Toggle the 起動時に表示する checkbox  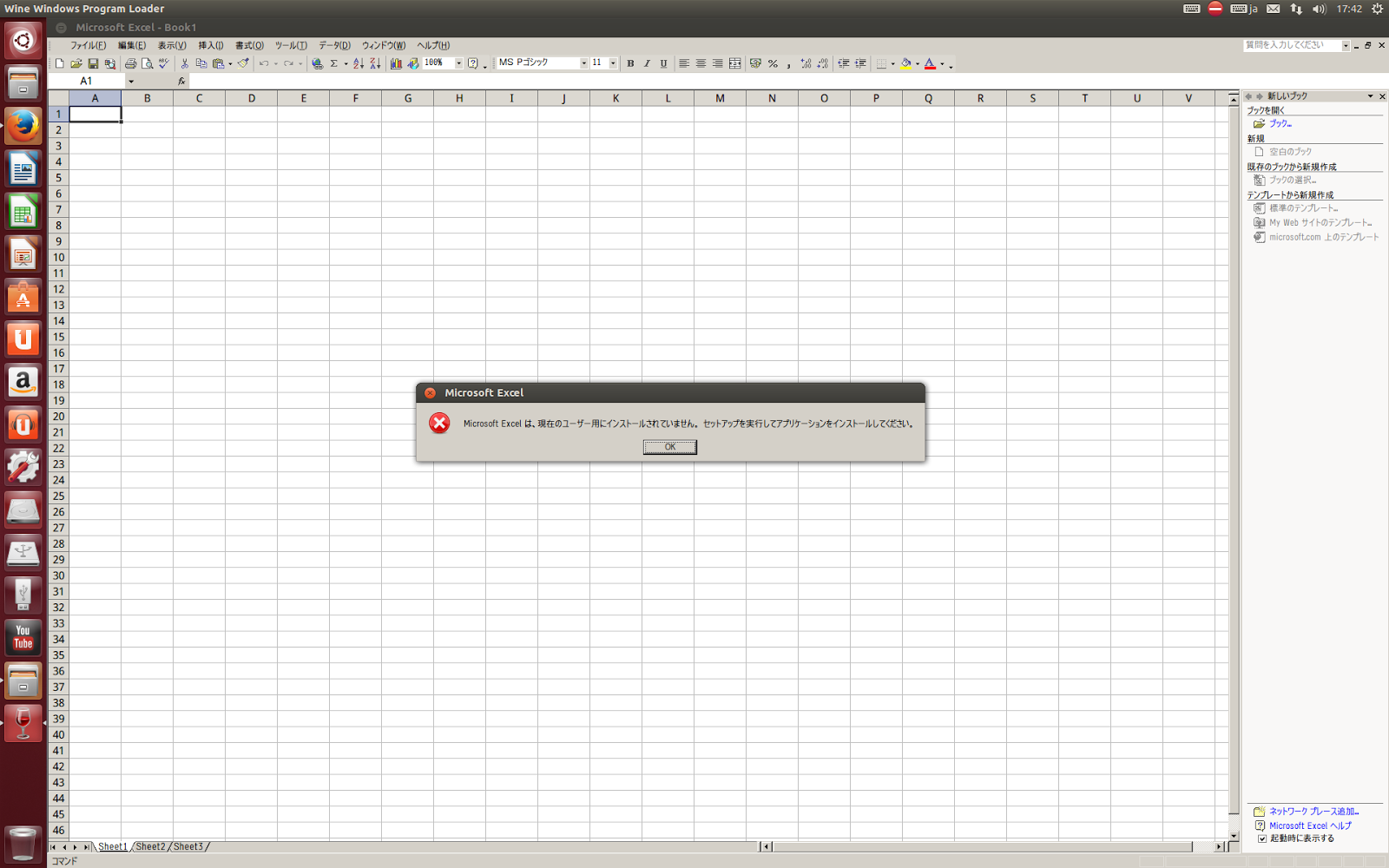tap(1262, 838)
